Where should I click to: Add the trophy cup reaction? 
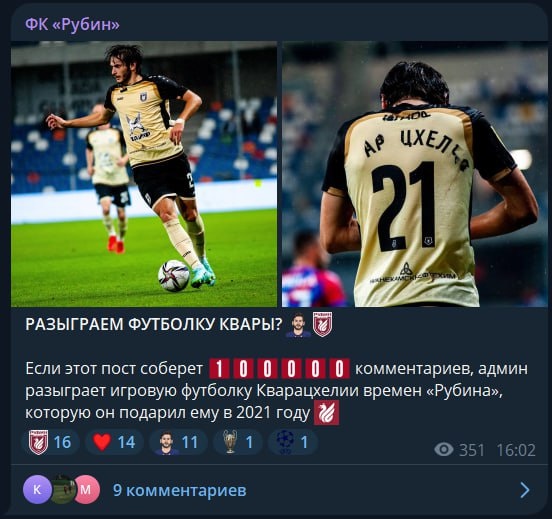click(x=238, y=442)
